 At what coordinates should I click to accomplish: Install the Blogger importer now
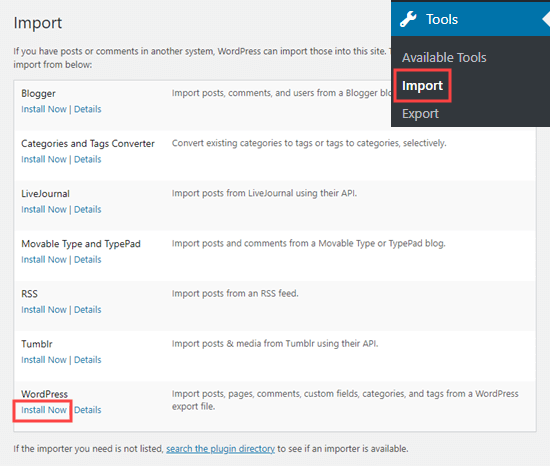(44, 109)
